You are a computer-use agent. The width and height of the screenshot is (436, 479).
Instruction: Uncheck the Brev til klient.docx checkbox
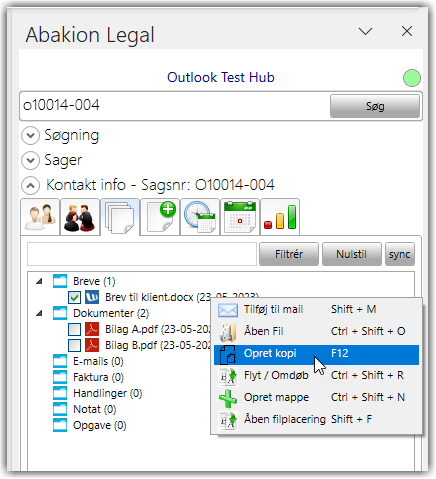74,297
